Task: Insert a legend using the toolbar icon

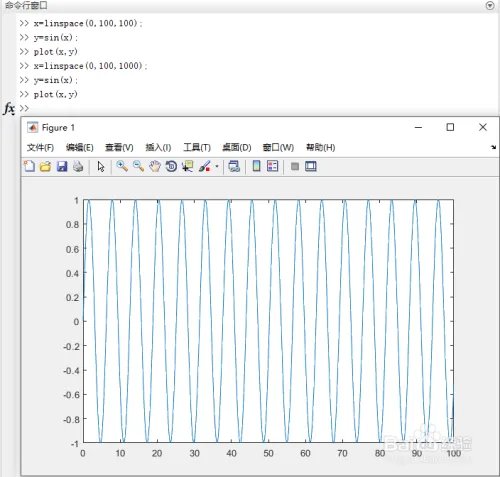Action: [x=272, y=166]
